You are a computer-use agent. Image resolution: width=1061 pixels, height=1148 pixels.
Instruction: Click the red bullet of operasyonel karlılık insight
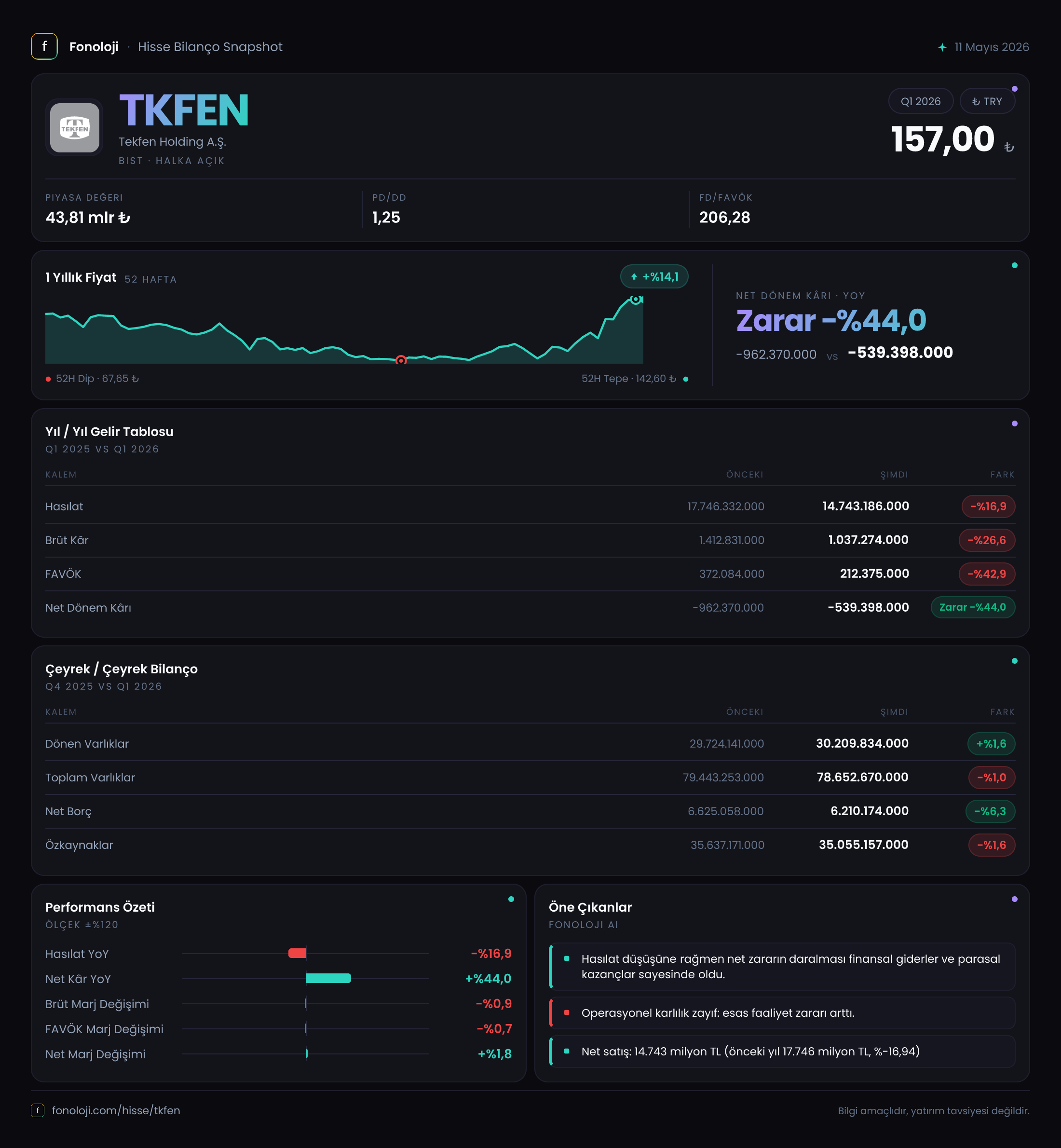coord(567,1012)
